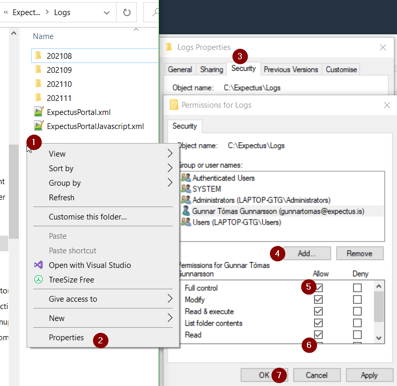Viewport: 397px width, 386px height.
Task: Select Administrators (LAPTOP-GTG\Administrators) entry
Action: (x=261, y=200)
